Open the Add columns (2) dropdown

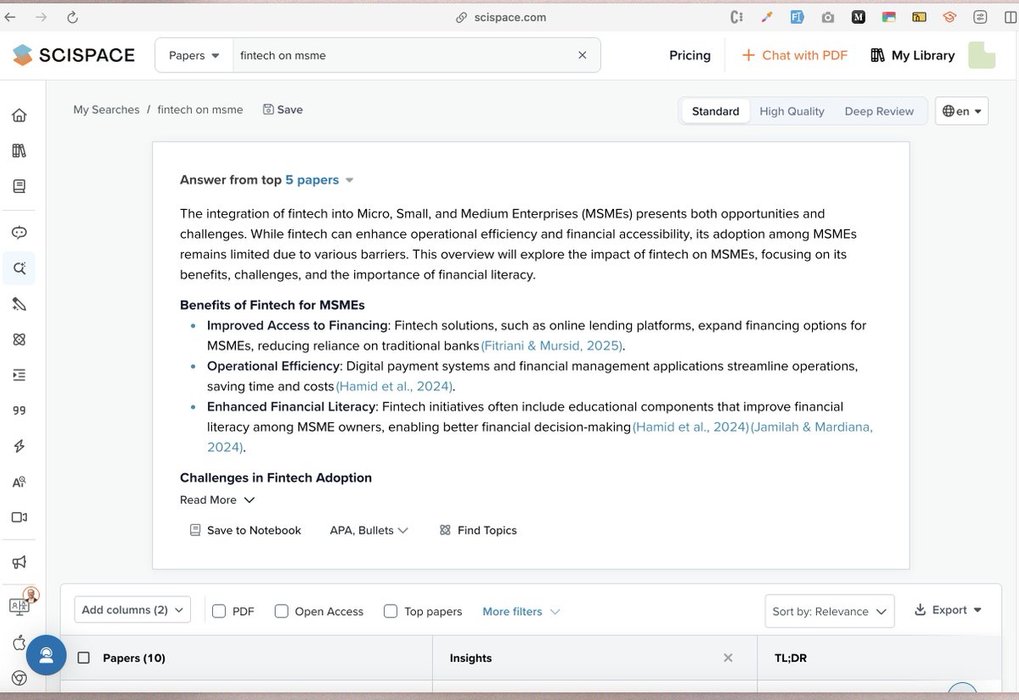[133, 610]
